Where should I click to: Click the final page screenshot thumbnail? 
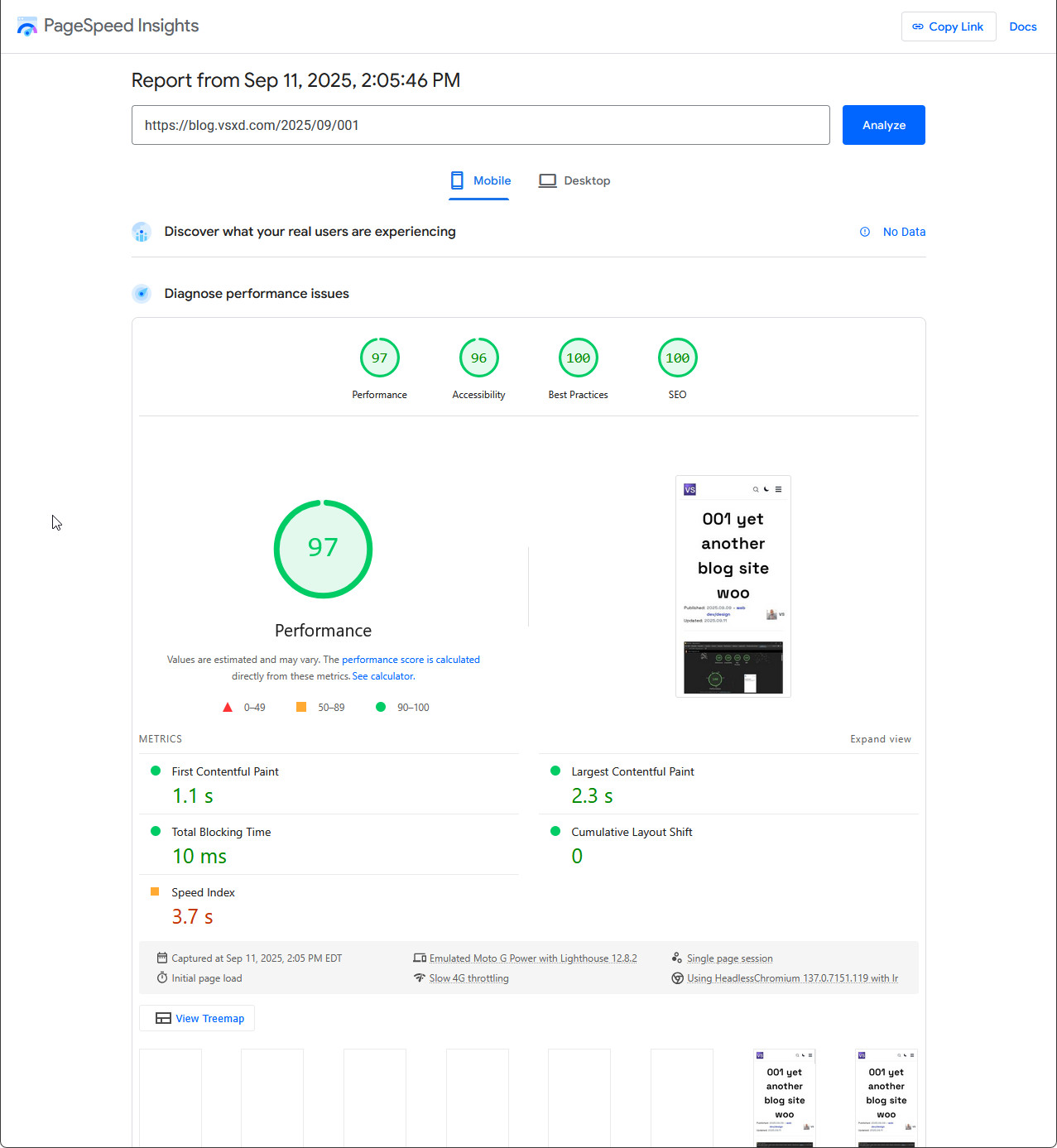(x=733, y=586)
